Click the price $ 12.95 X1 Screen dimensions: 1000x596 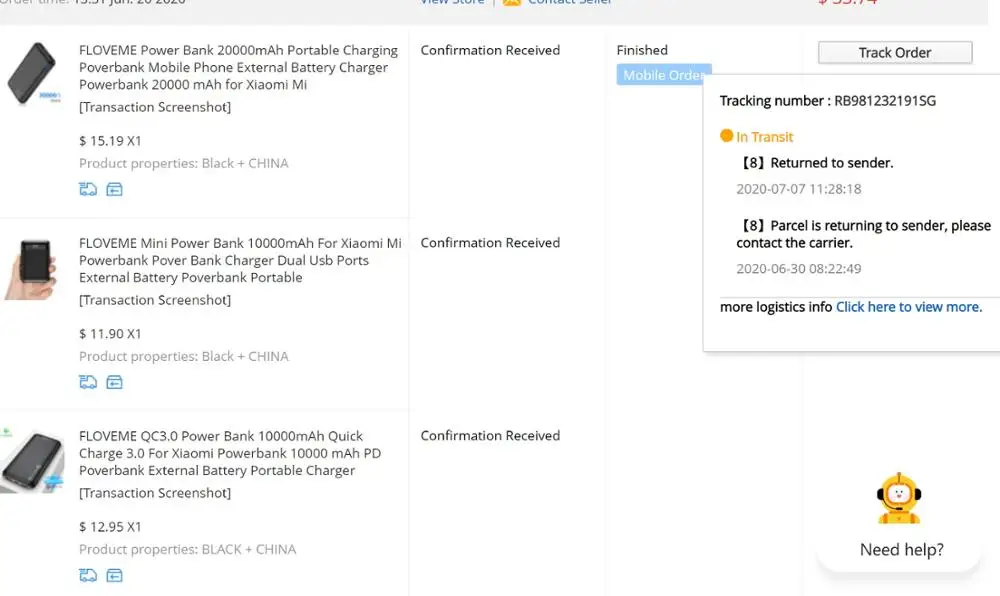tap(110, 527)
